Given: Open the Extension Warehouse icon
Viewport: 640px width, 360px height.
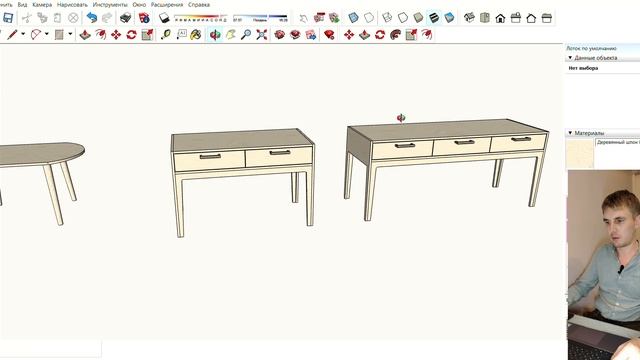Looking at the screenshot, I should [295, 35].
